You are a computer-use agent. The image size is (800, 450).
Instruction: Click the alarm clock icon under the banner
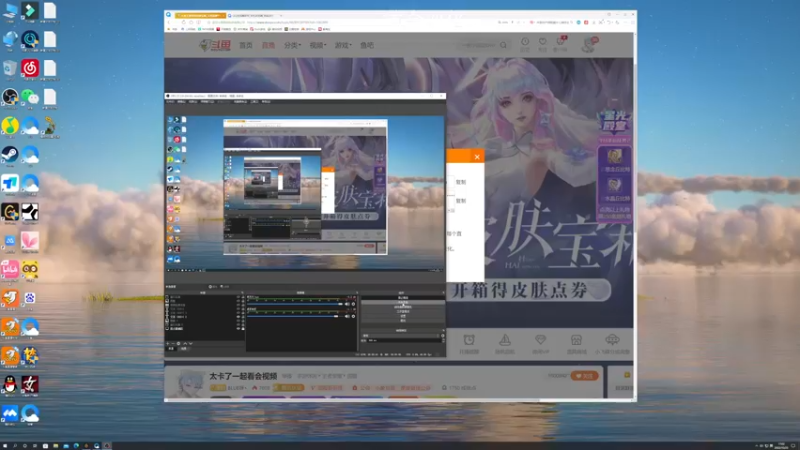[469, 340]
